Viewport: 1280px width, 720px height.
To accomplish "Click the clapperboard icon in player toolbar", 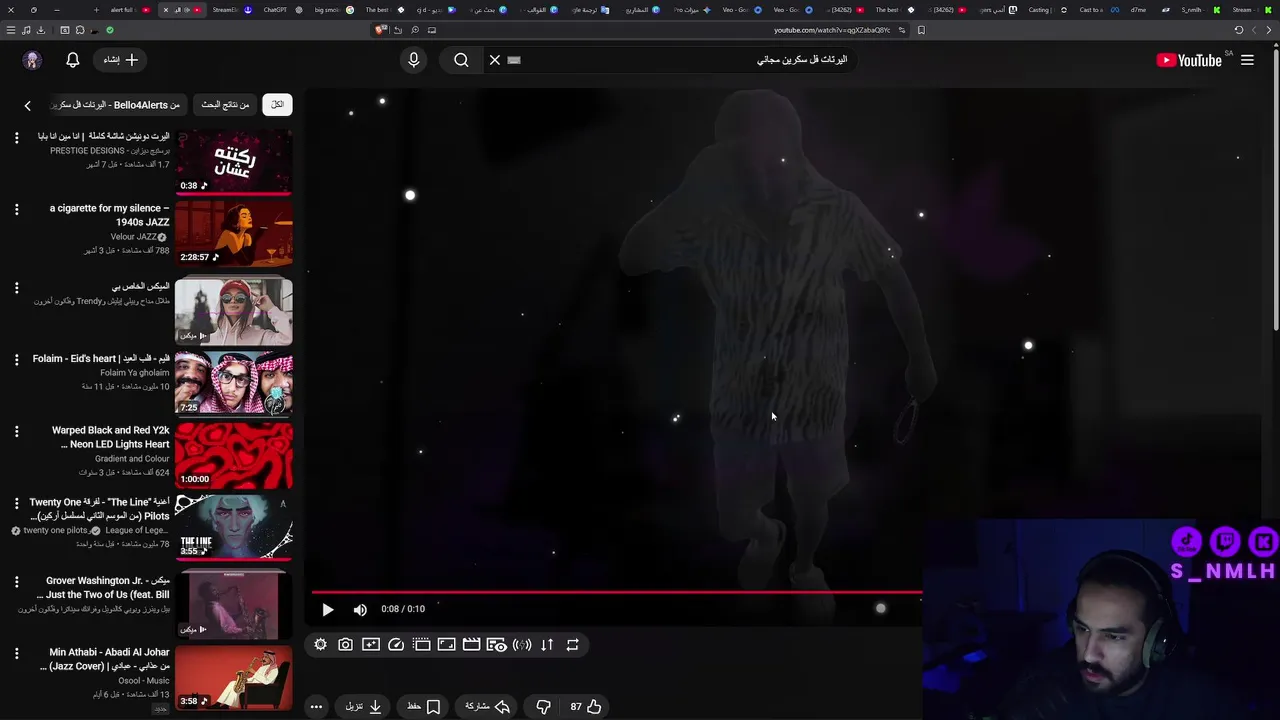I will coord(471,645).
